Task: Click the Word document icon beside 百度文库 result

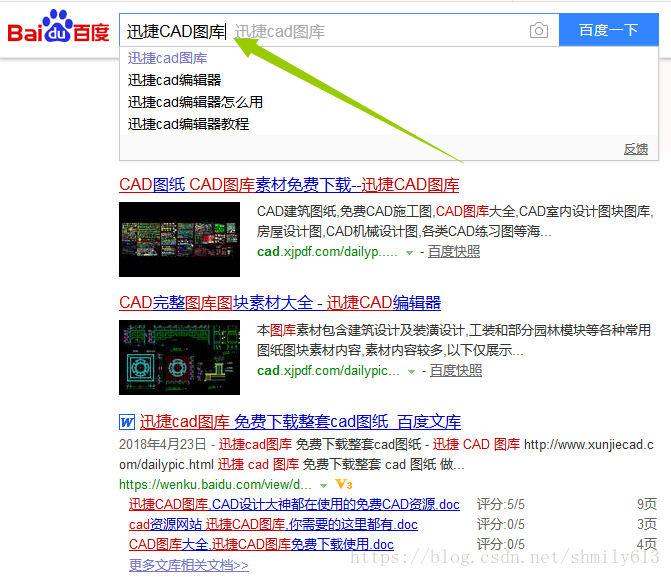Action: pos(127,422)
